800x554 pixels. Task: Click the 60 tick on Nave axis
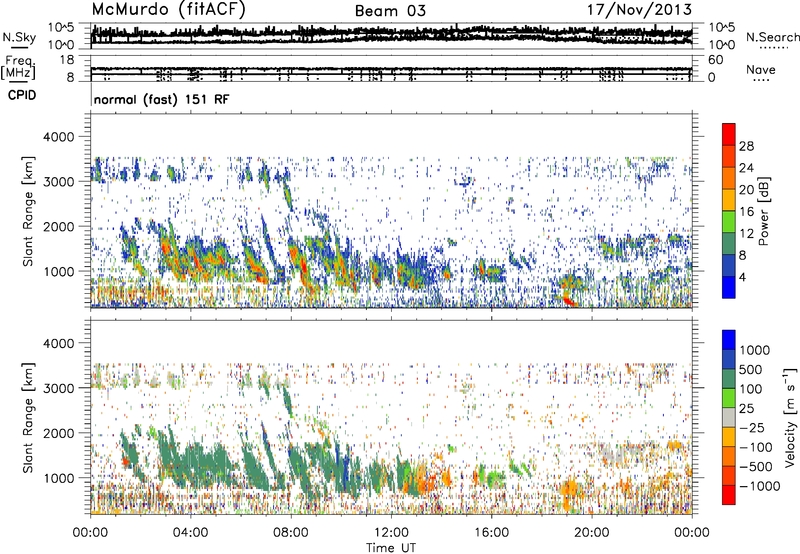click(715, 60)
